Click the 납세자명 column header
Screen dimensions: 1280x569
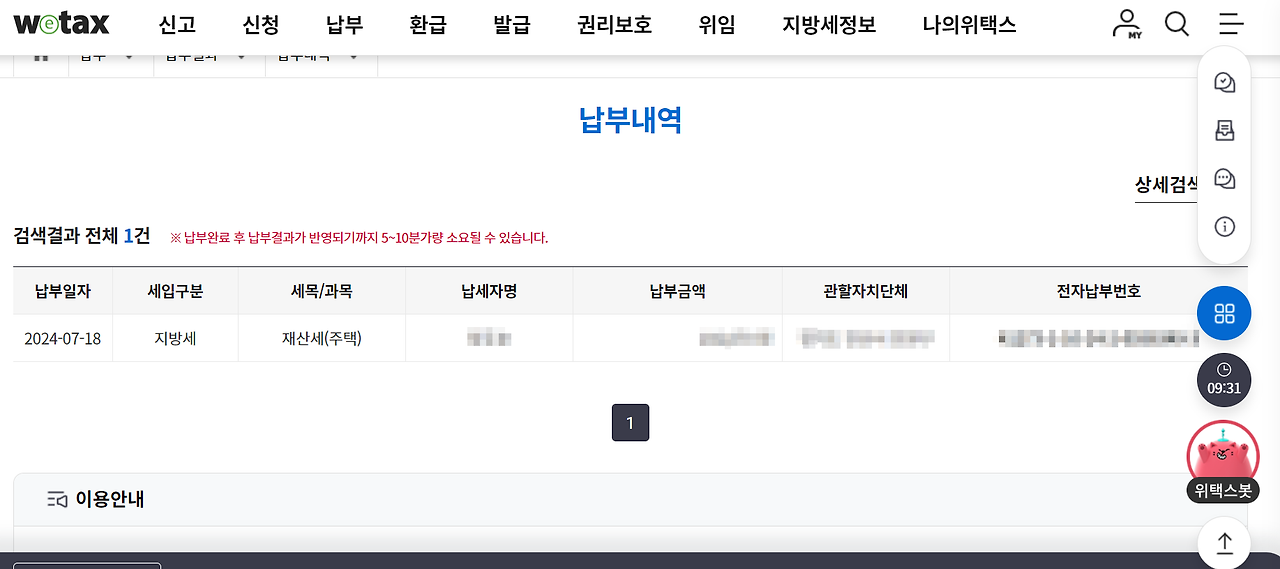tap(489, 291)
